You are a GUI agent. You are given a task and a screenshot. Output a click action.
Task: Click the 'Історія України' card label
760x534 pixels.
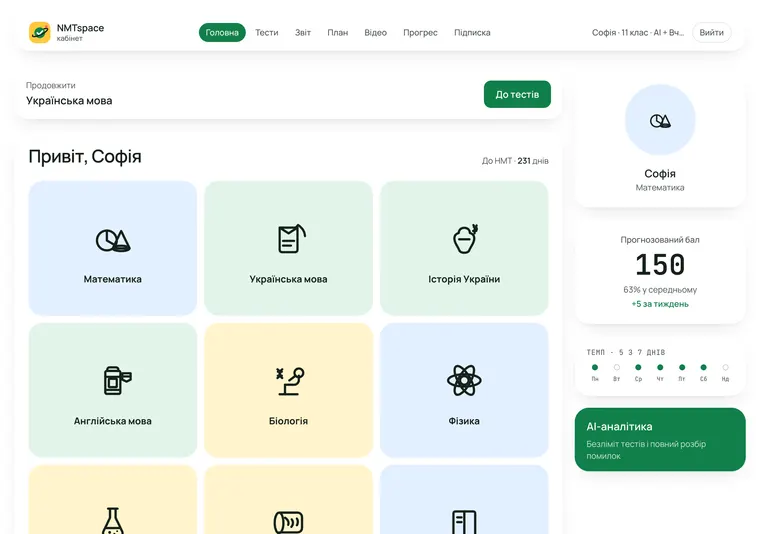(x=464, y=279)
